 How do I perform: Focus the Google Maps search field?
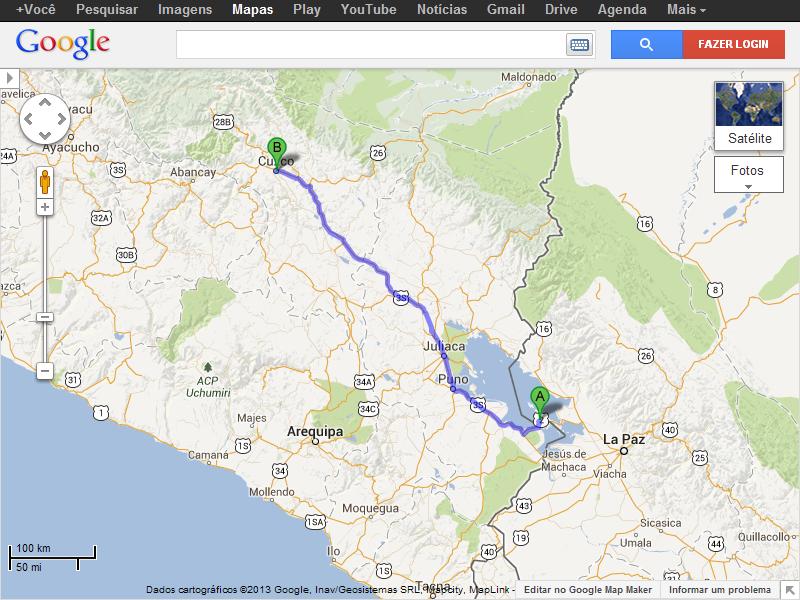pos(371,44)
